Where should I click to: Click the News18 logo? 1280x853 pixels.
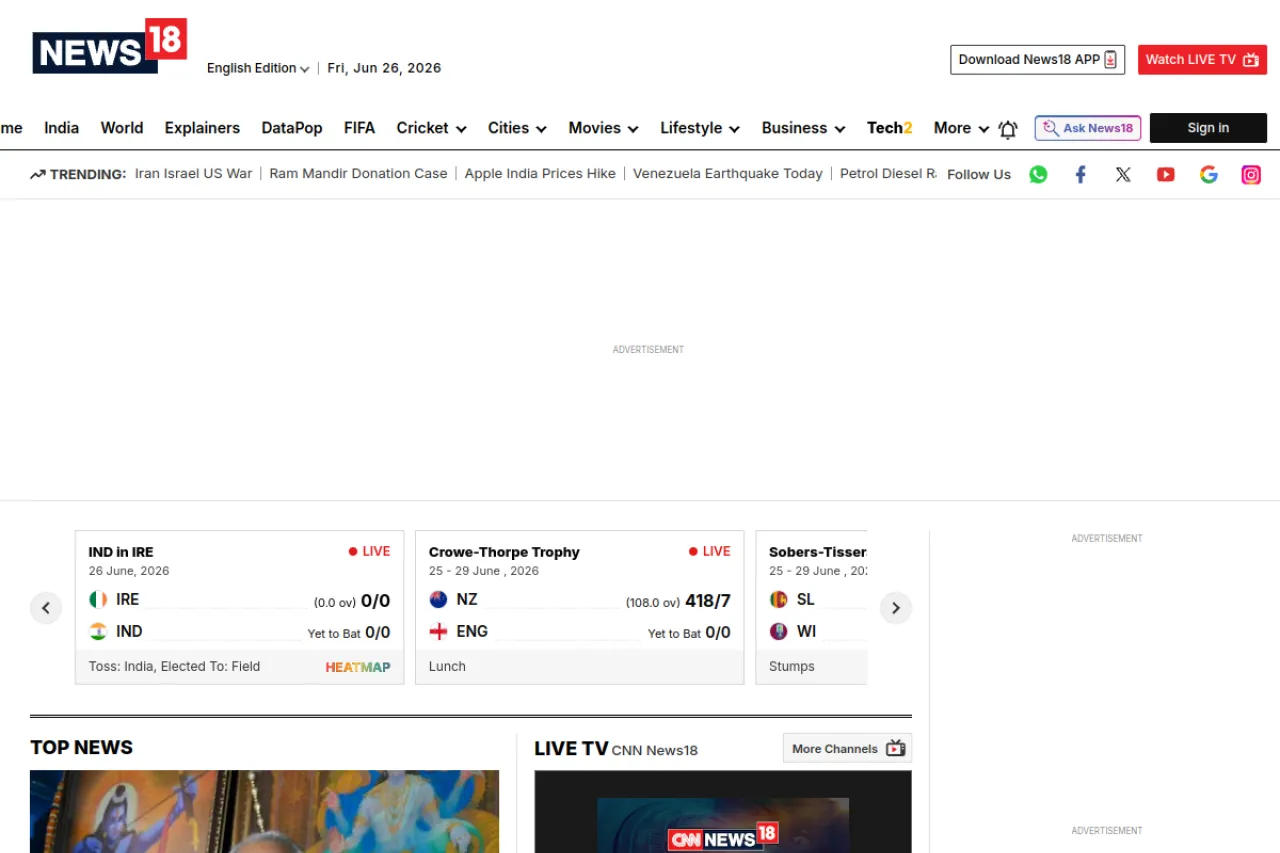[110, 46]
